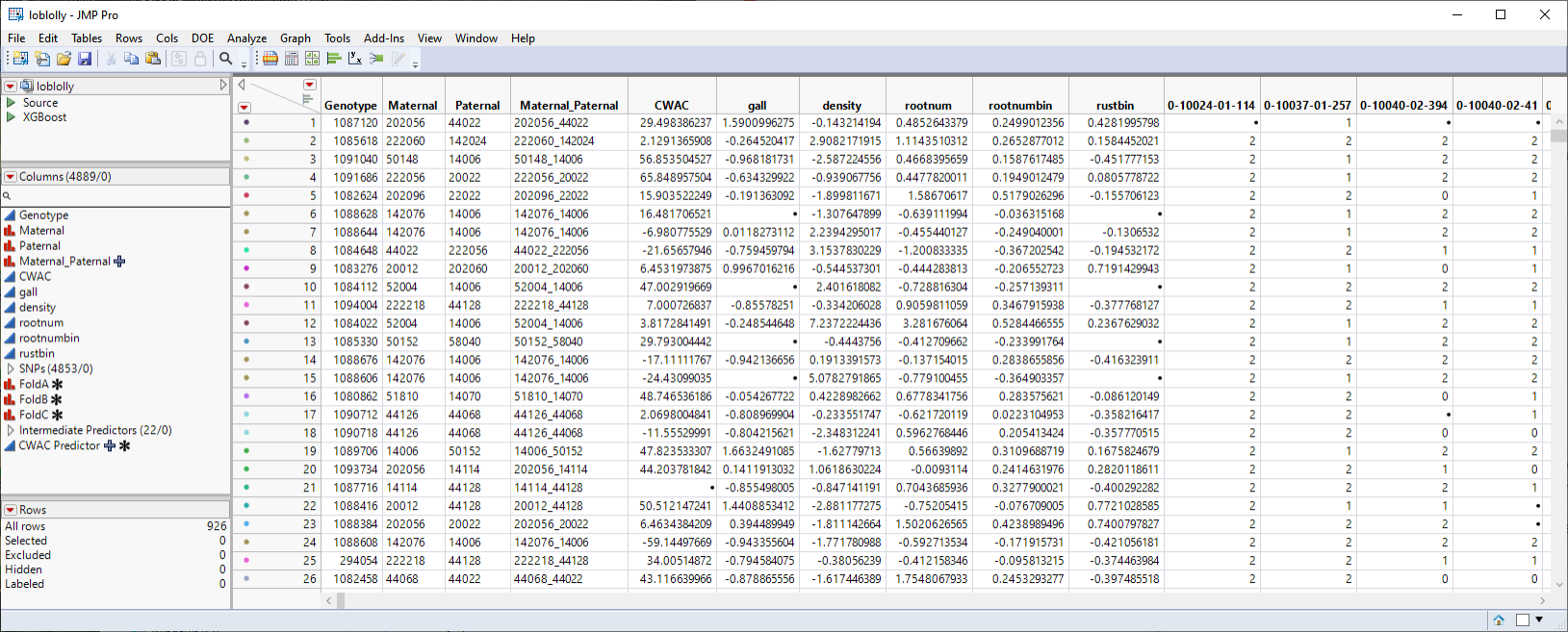Click the columns filter search field
1568x632 pixels.
[x=116, y=195]
